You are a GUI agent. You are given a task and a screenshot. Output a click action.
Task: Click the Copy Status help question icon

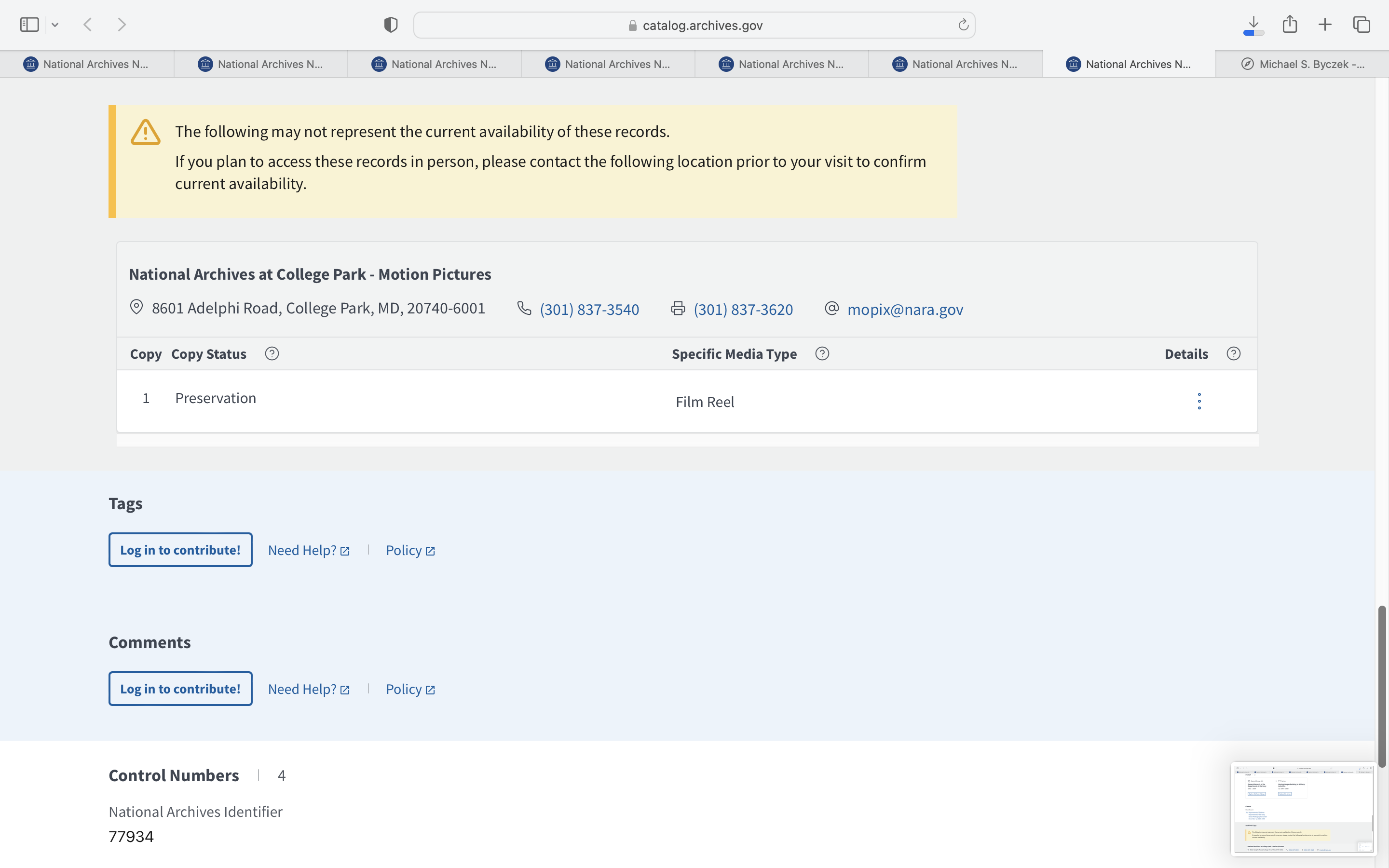click(x=272, y=353)
